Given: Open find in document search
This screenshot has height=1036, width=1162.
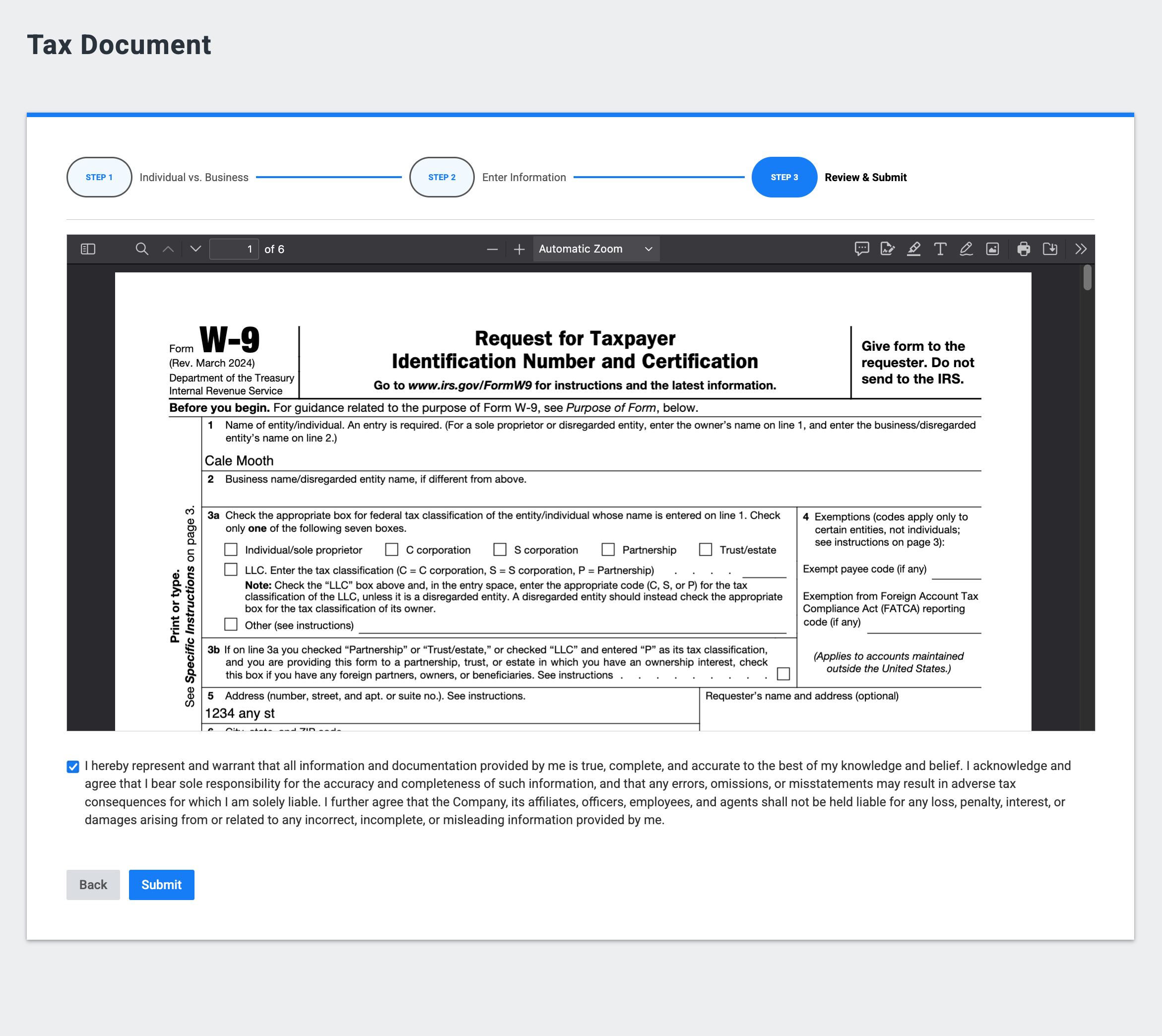Looking at the screenshot, I should point(142,249).
